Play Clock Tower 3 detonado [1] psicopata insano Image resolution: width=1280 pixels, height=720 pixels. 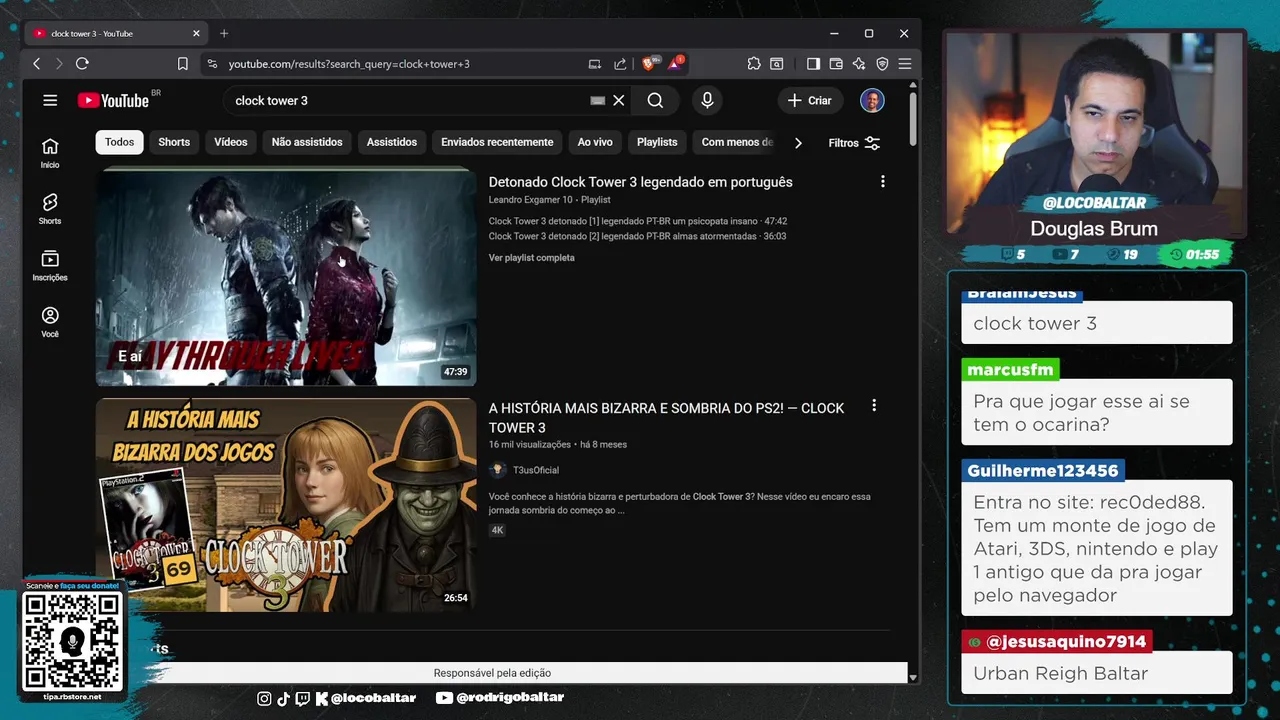point(637,221)
